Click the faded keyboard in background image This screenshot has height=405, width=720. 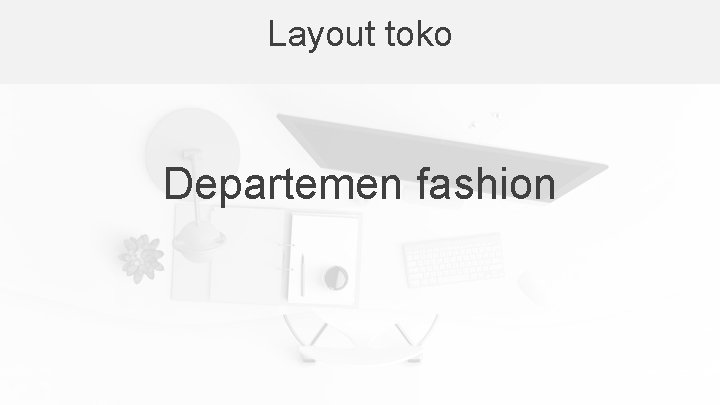point(453,260)
